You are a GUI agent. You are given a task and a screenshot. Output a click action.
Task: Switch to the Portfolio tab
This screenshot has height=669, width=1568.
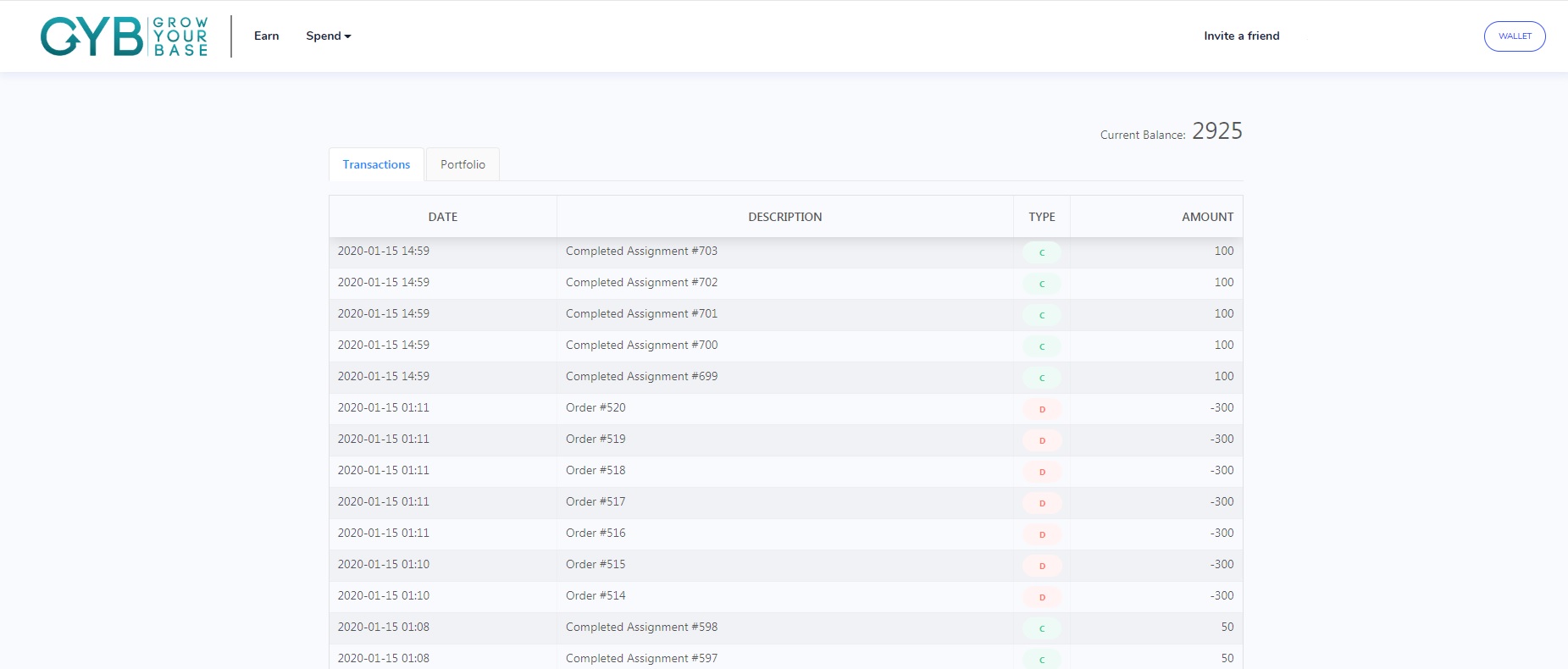tap(463, 164)
